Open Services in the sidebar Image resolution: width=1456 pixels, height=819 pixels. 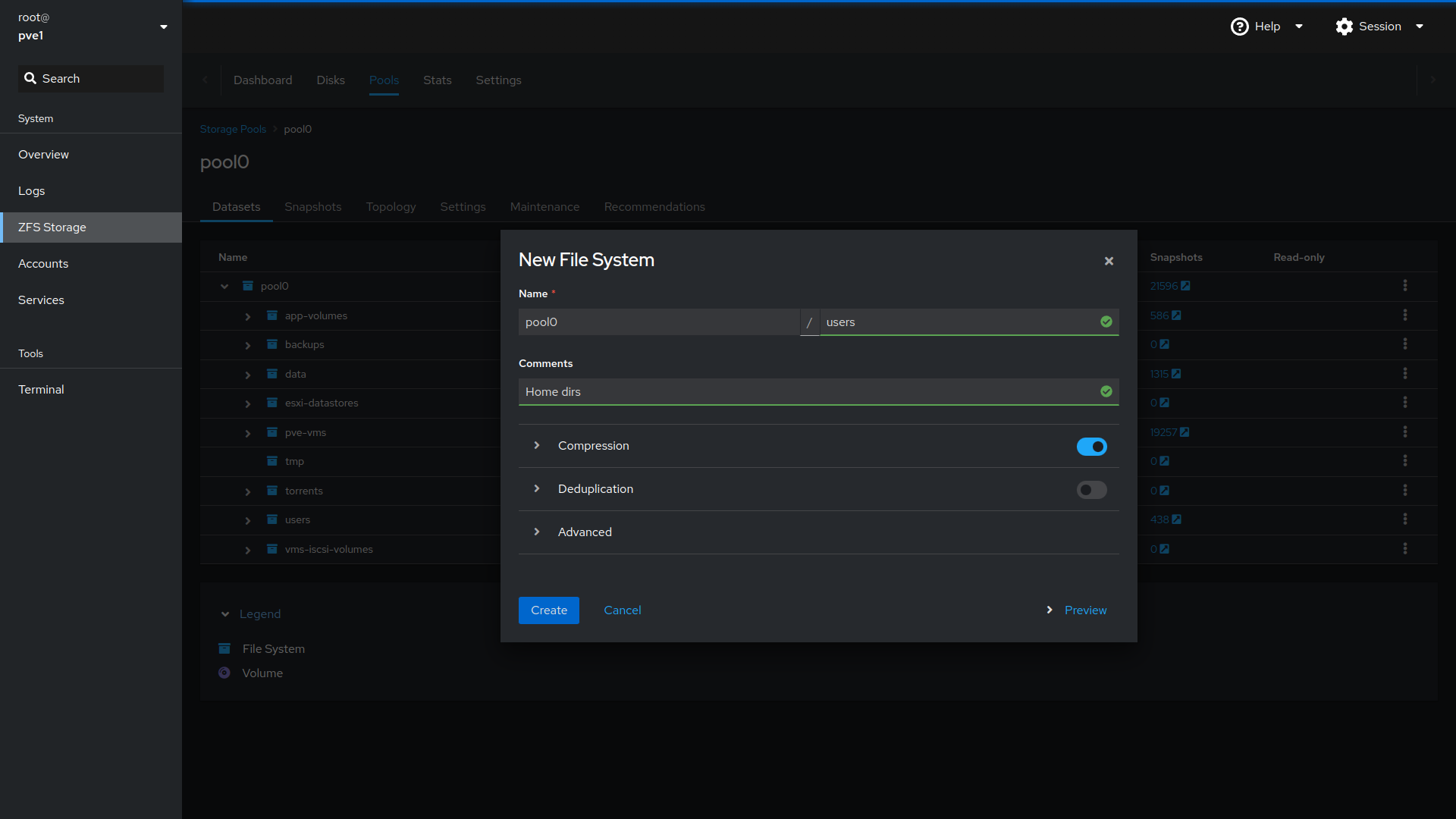[91, 300]
